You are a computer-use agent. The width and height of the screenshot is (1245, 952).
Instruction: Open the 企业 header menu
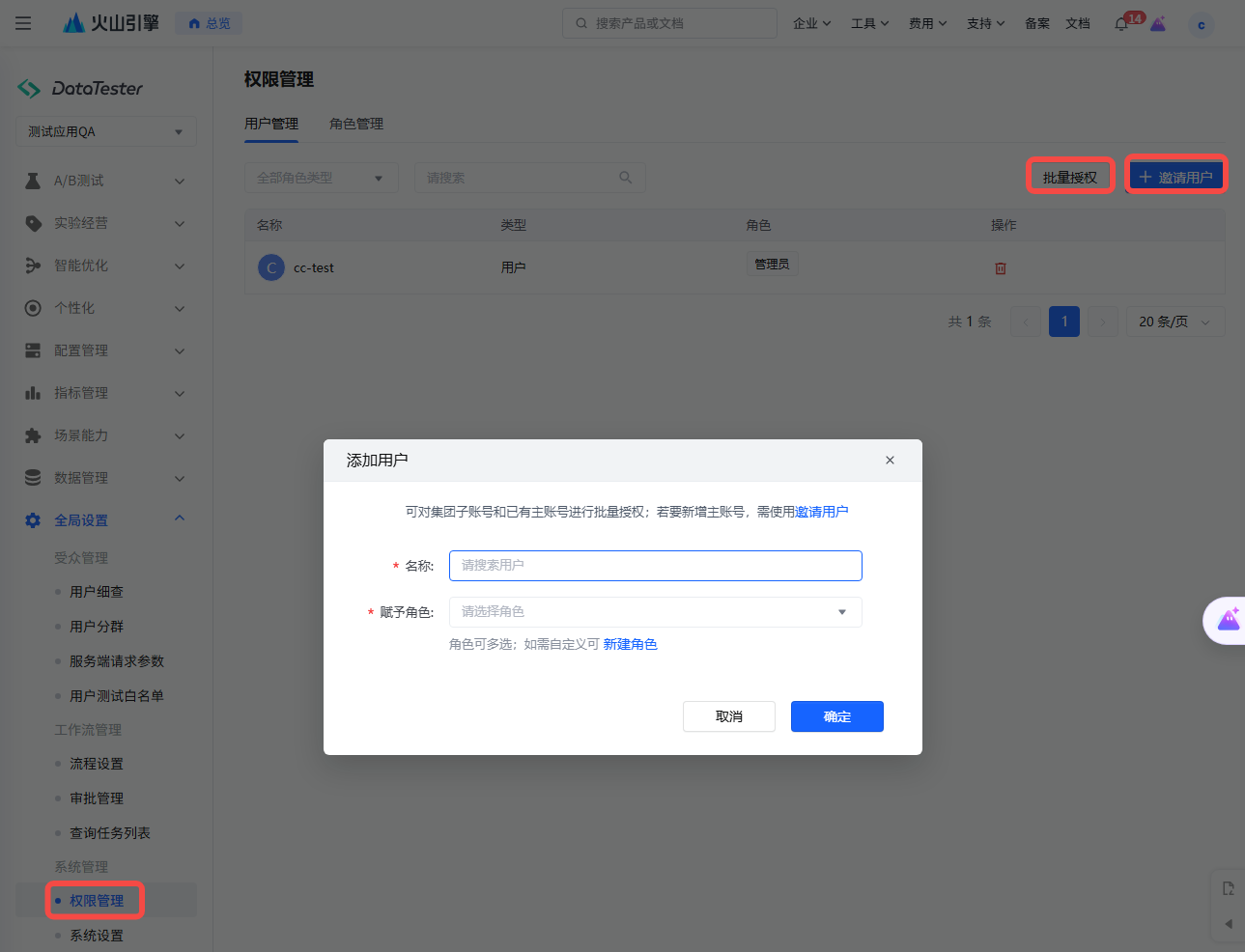pyautogui.click(x=811, y=23)
